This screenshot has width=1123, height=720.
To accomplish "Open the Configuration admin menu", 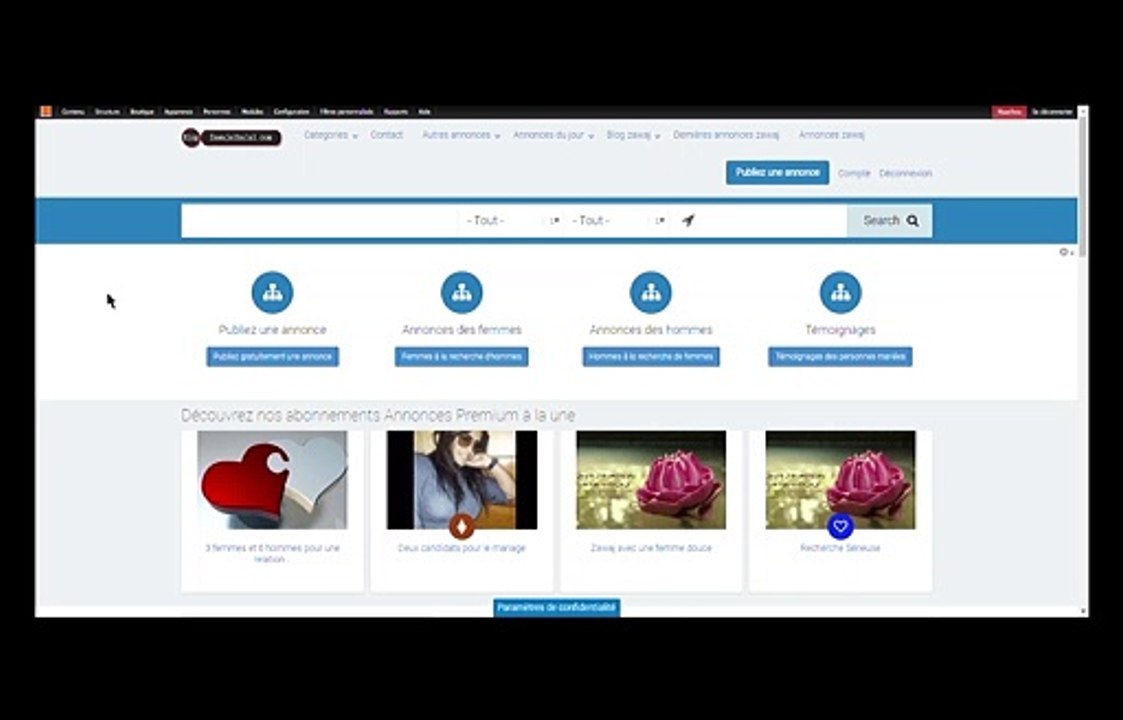I will 291,112.
